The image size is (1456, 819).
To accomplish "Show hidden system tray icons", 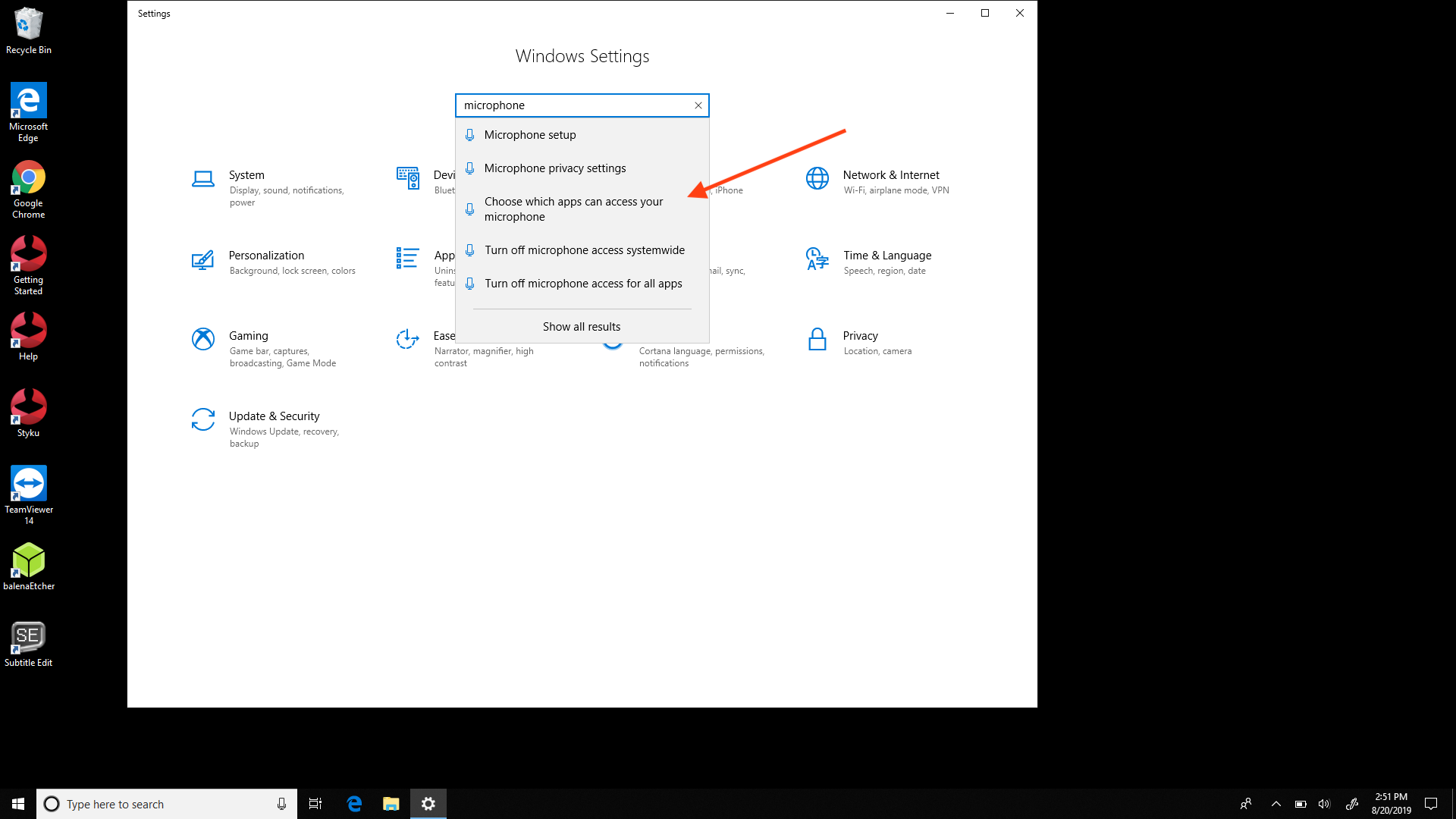I will tap(1276, 804).
